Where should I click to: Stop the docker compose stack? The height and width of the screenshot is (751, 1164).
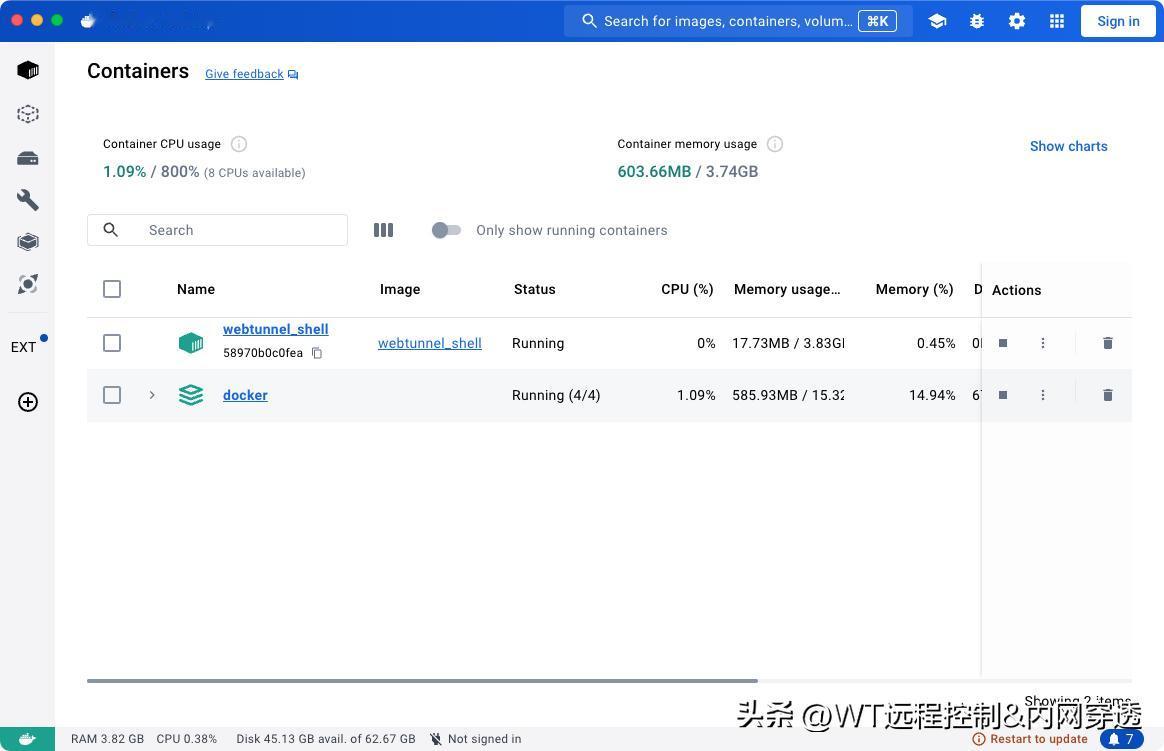tap(1003, 395)
